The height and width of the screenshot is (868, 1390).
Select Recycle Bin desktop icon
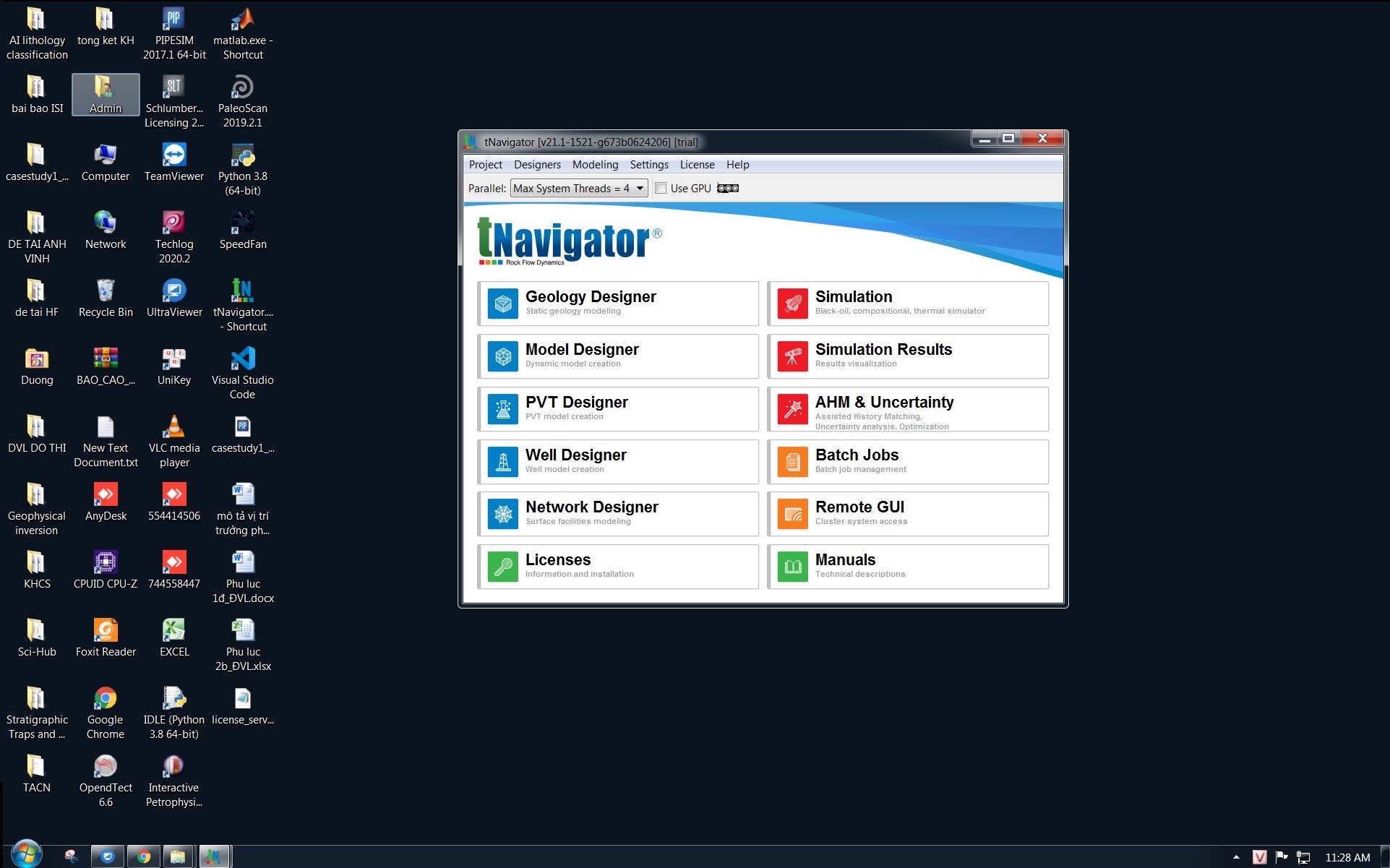coord(106,298)
